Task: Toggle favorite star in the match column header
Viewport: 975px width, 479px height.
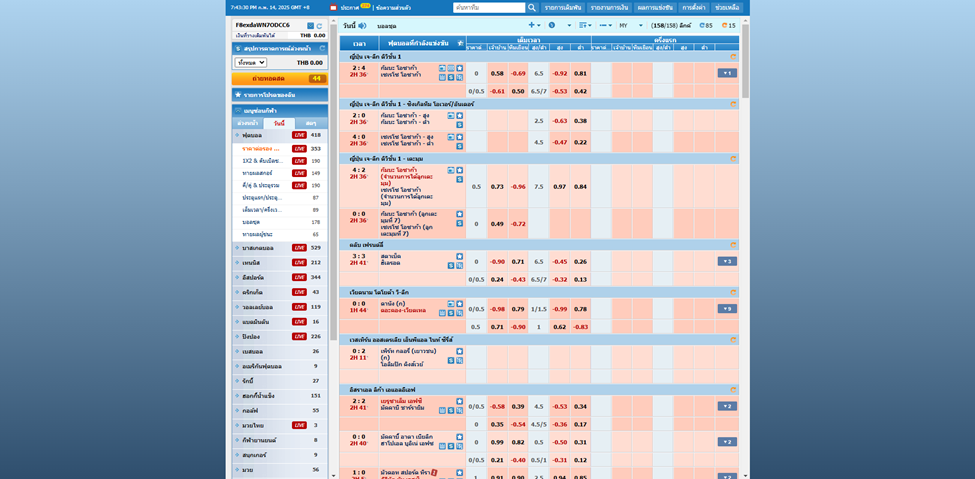Action: click(x=460, y=43)
